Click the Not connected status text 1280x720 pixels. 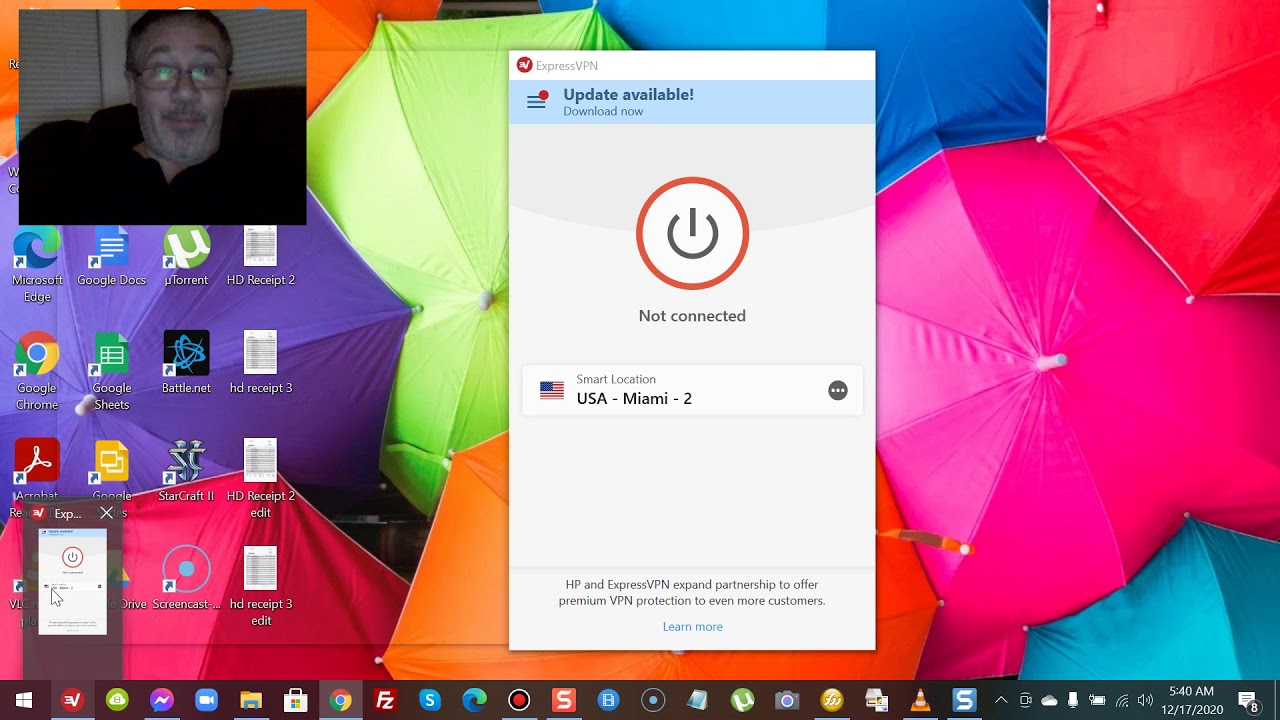pyautogui.click(x=692, y=316)
